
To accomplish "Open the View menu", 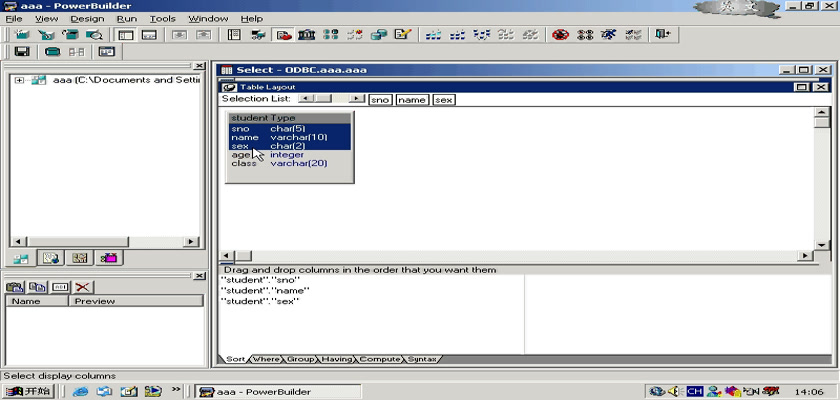I will 47,19.
